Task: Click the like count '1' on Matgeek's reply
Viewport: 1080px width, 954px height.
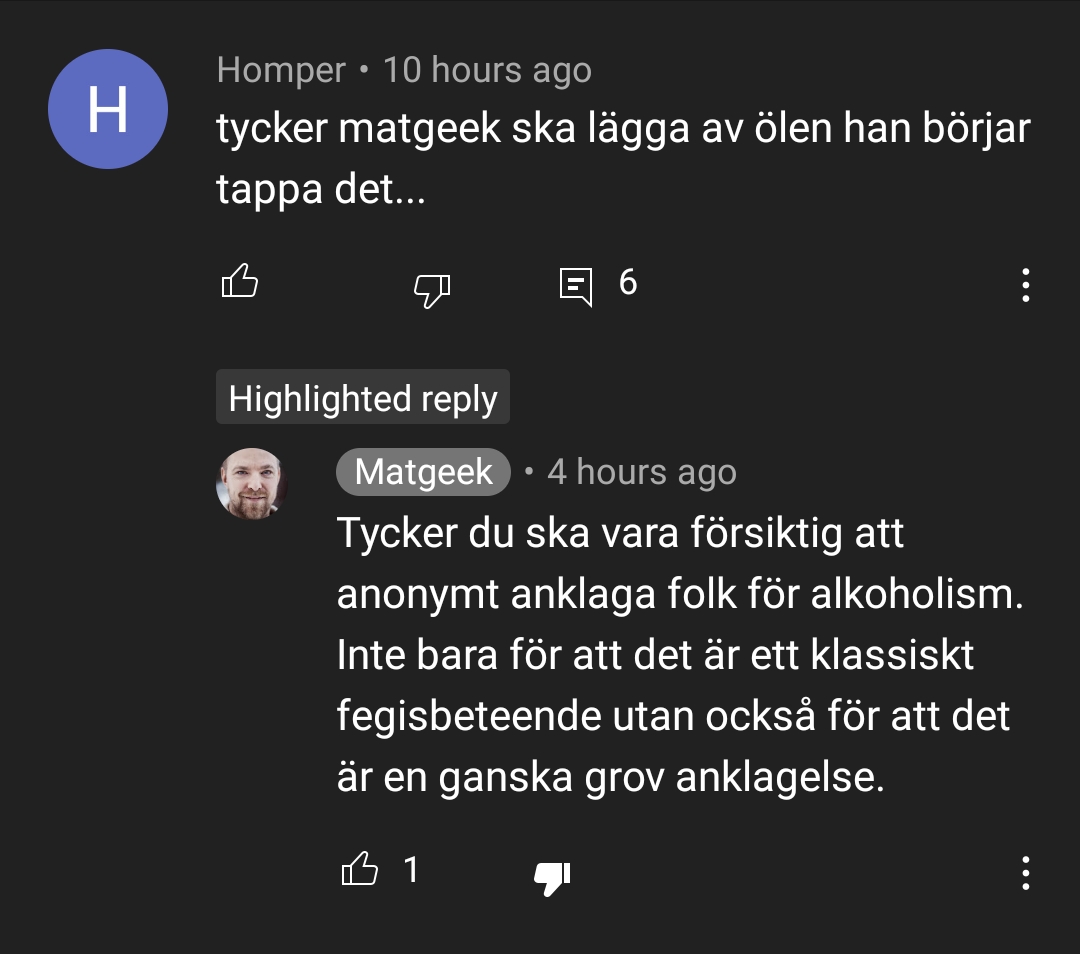Action: 411,870
